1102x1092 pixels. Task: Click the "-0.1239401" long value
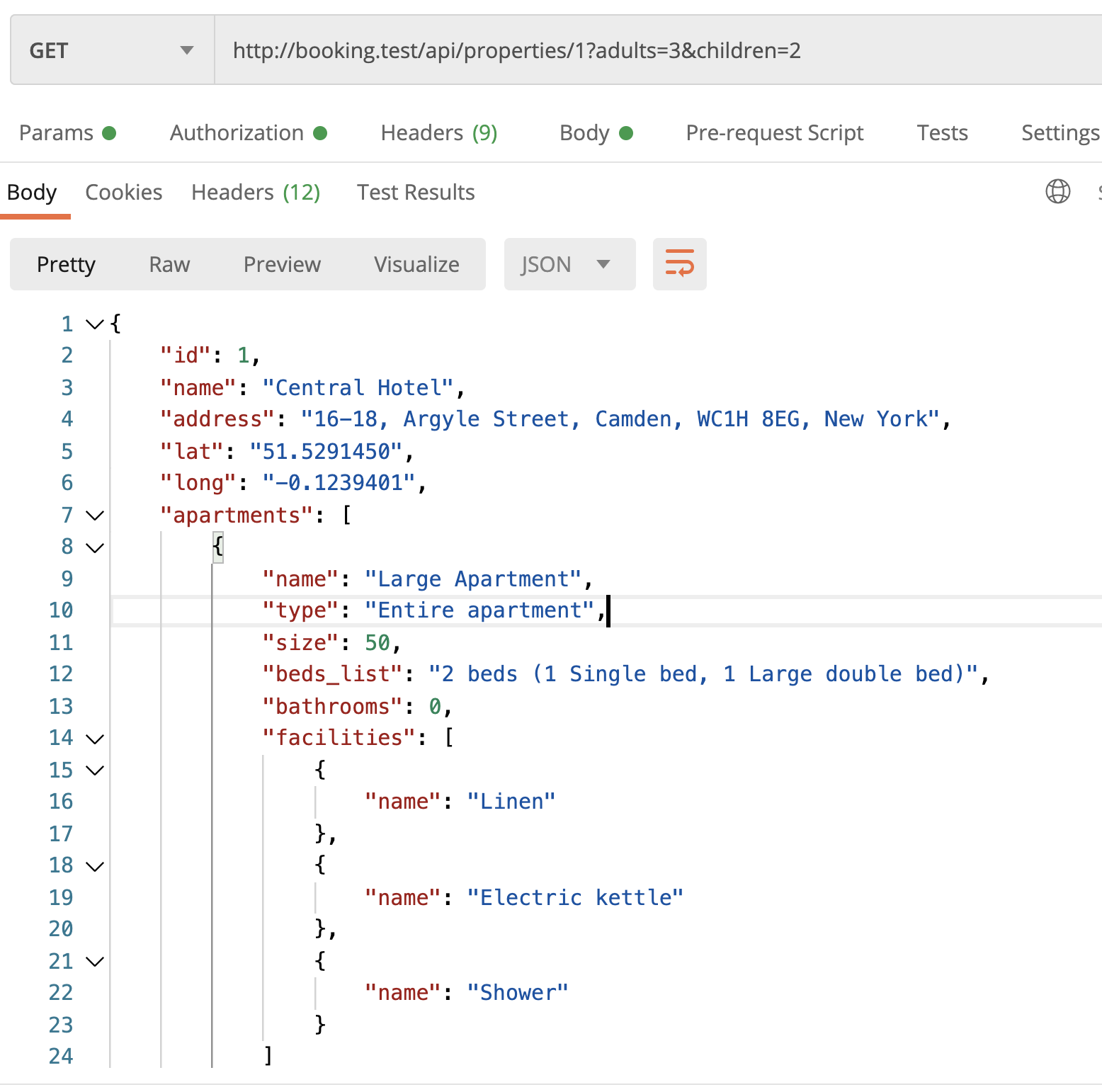coord(339,483)
